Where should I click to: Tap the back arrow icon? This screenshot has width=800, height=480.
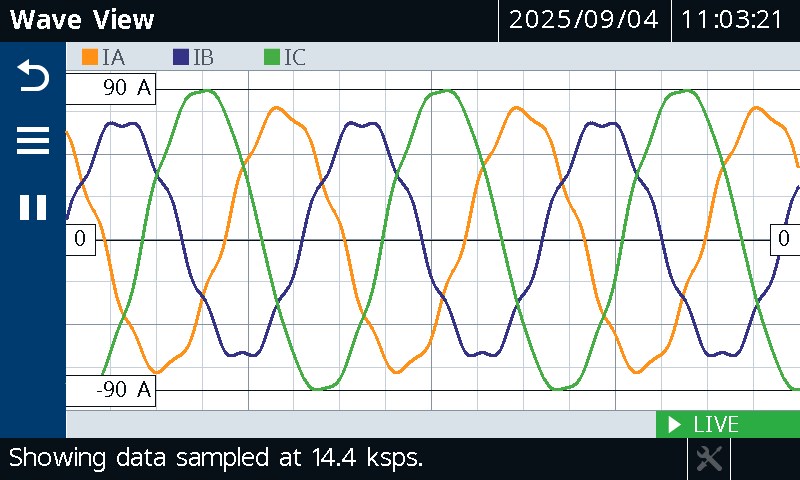pos(33,76)
